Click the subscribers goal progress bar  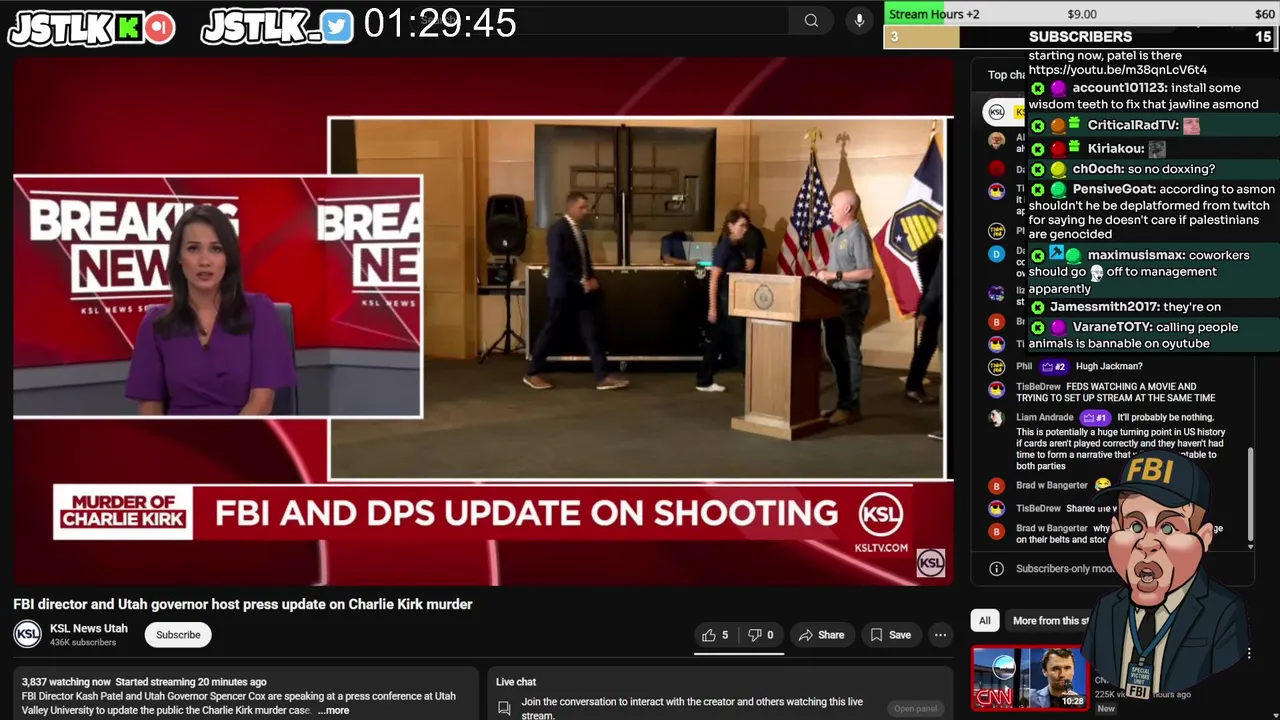1081,37
